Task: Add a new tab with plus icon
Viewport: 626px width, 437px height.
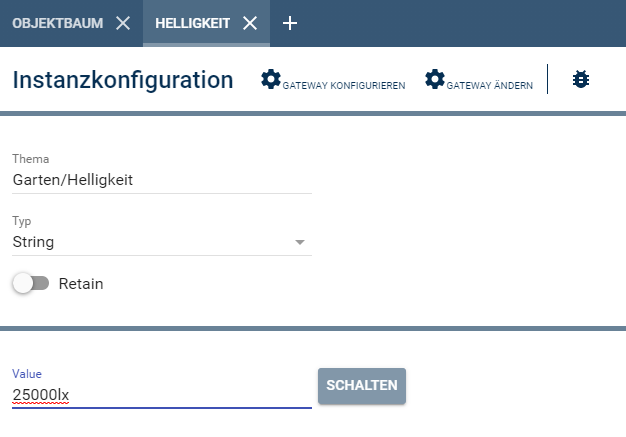Action: tap(290, 23)
